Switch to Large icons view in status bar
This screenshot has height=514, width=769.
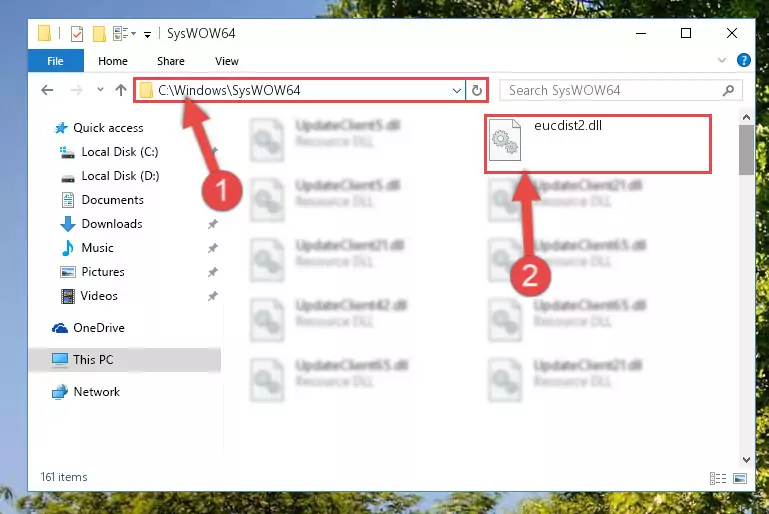coord(740,478)
